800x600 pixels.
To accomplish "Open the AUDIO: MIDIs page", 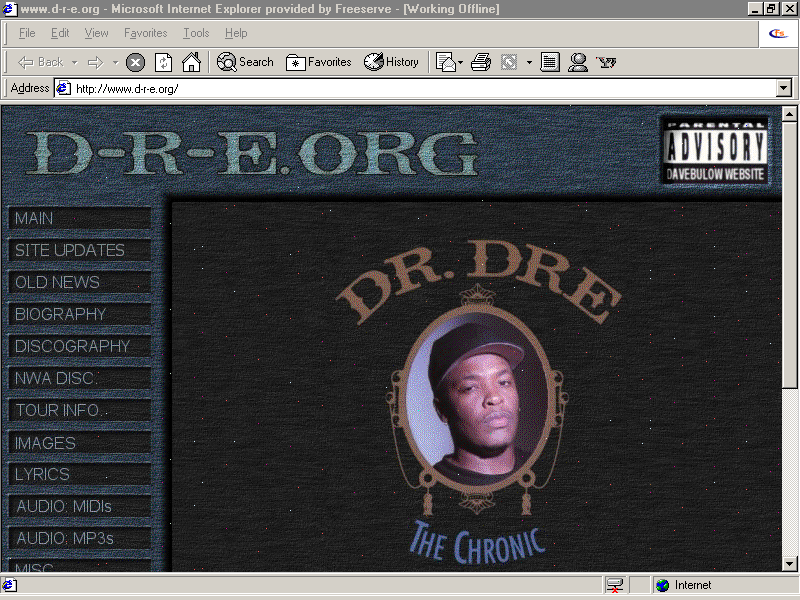I will 80,506.
